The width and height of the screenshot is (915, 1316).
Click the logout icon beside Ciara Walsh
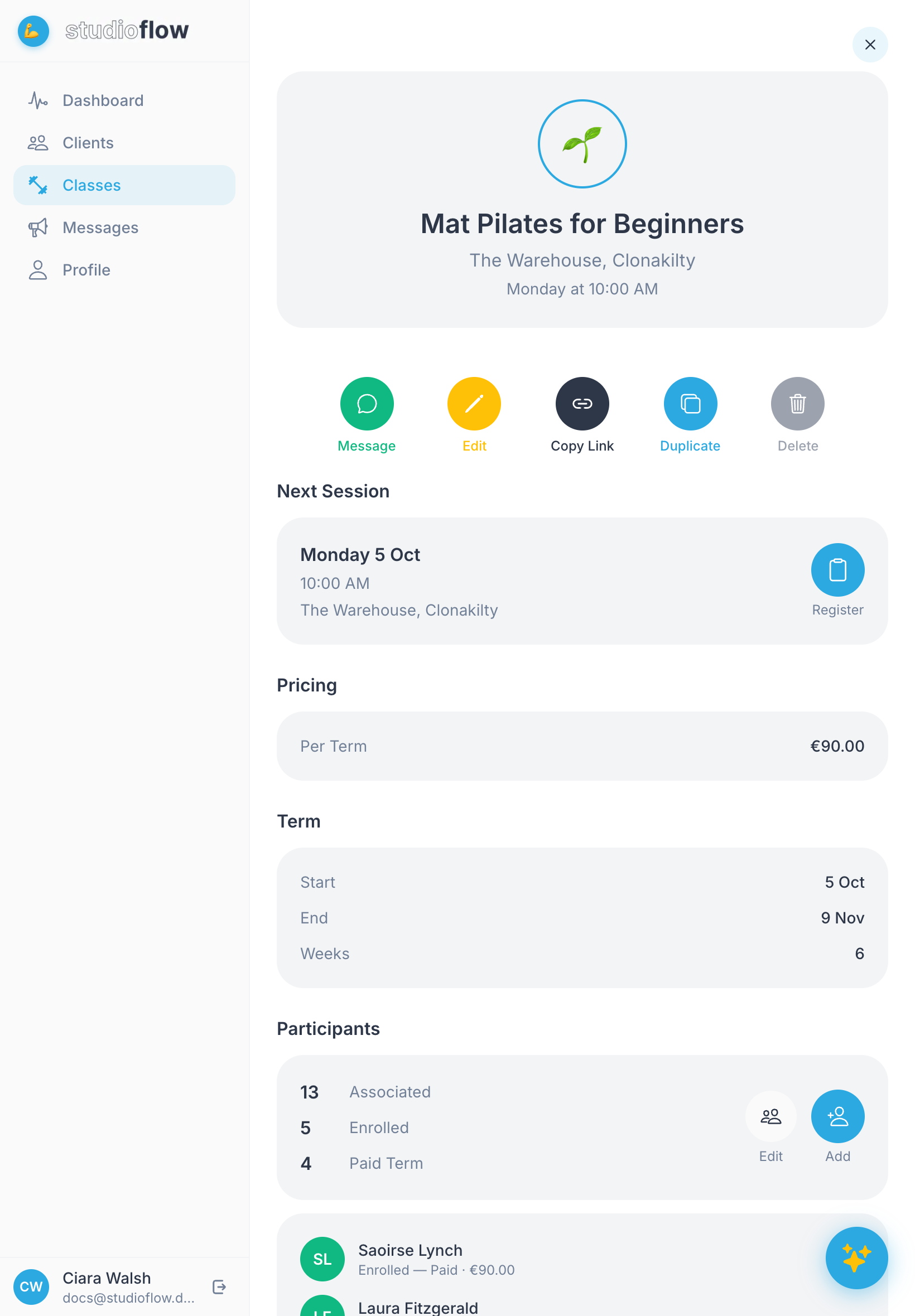219,1287
